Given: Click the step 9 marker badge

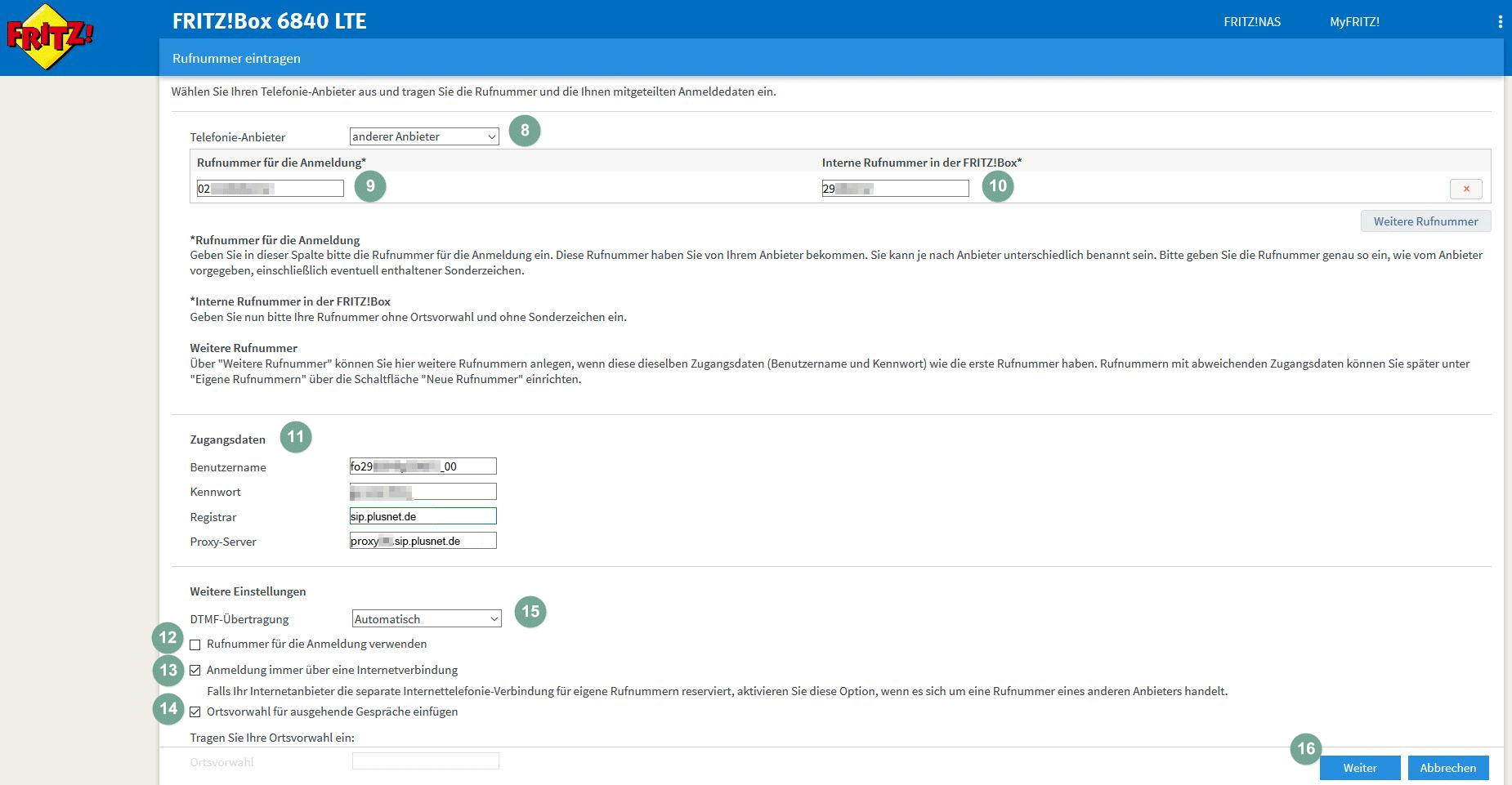Looking at the screenshot, I should coord(370,186).
